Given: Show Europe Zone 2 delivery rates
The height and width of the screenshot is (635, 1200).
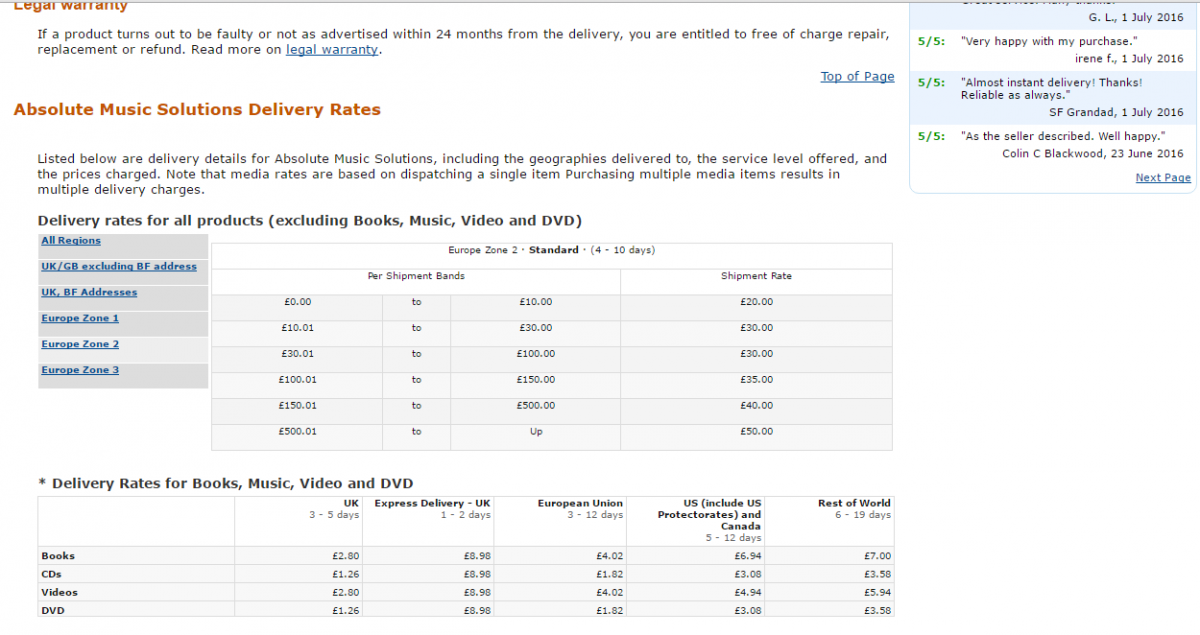Looking at the screenshot, I should tap(80, 345).
